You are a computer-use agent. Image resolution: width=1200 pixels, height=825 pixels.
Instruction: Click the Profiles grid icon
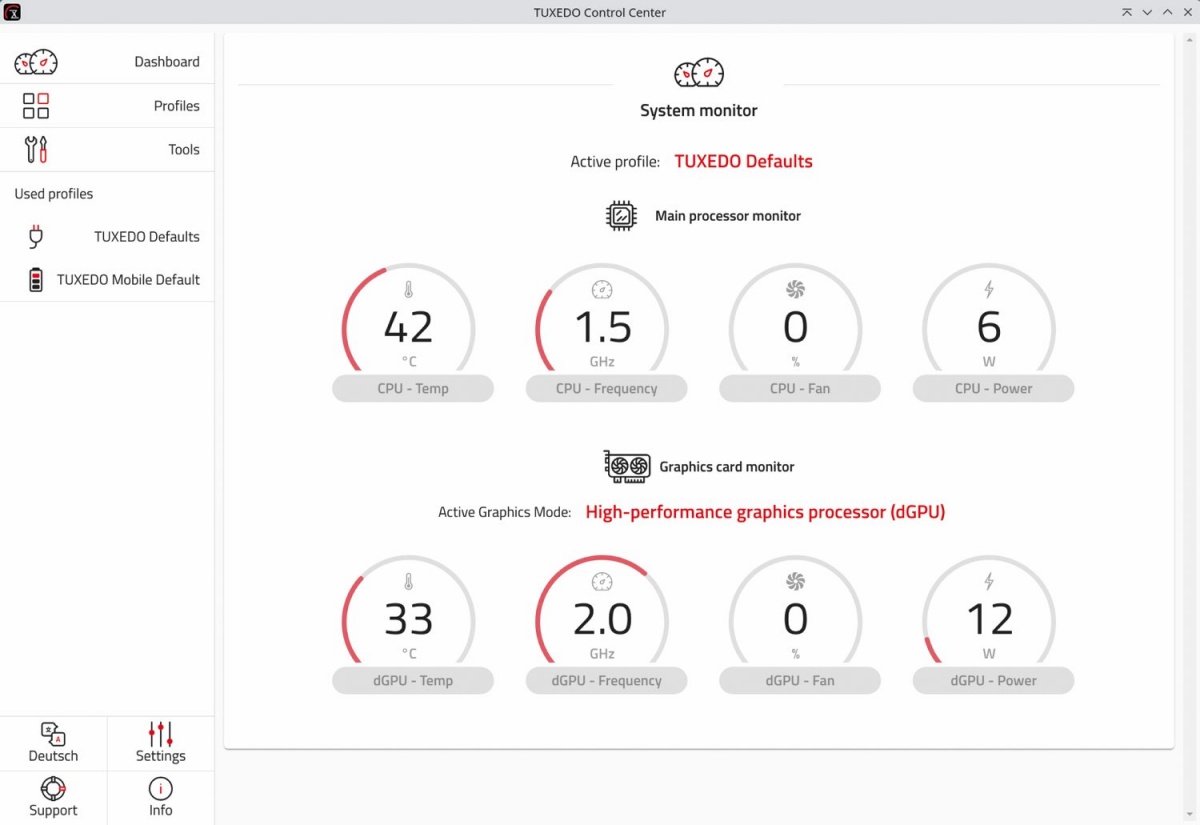tap(36, 106)
